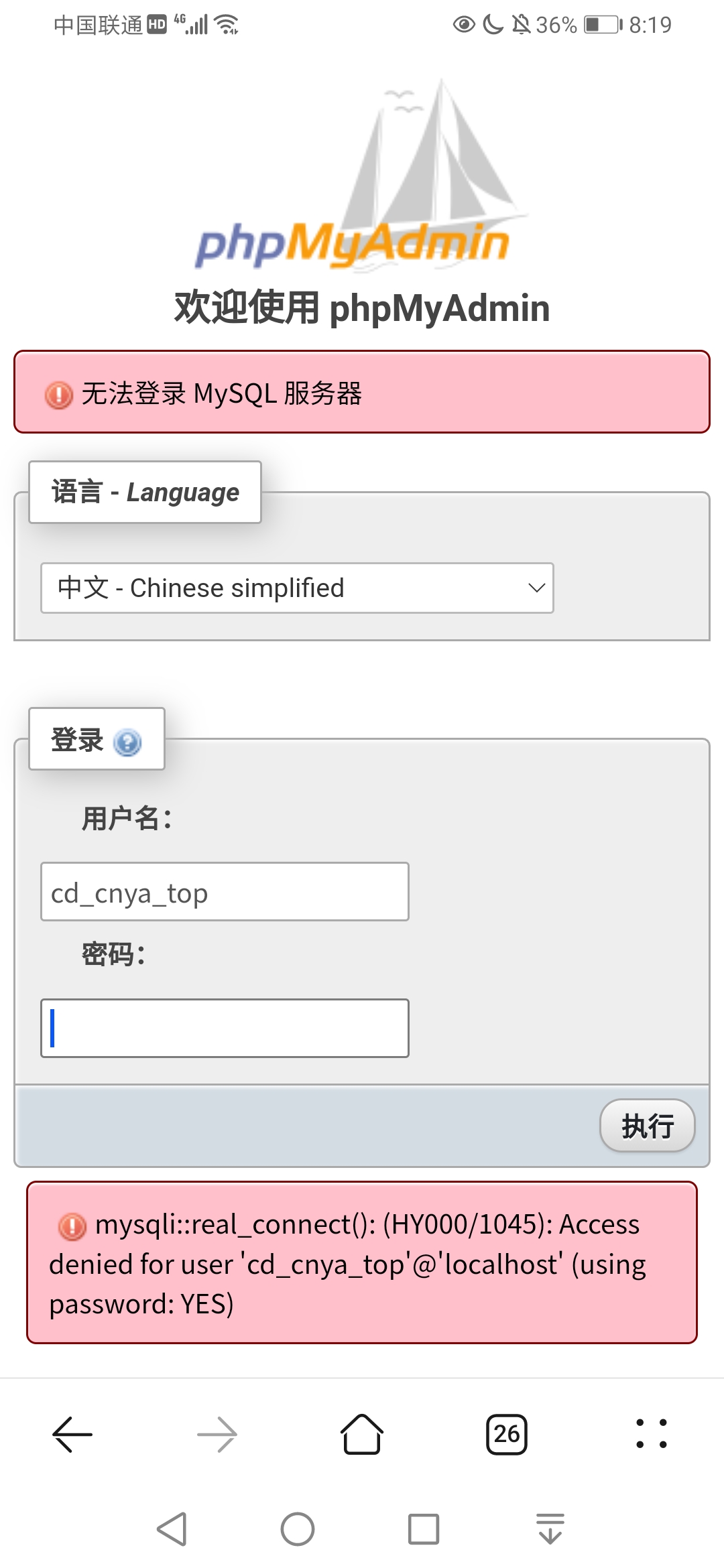Click the empty 密码 password field
This screenshot has height=1568, width=724.
click(225, 1028)
